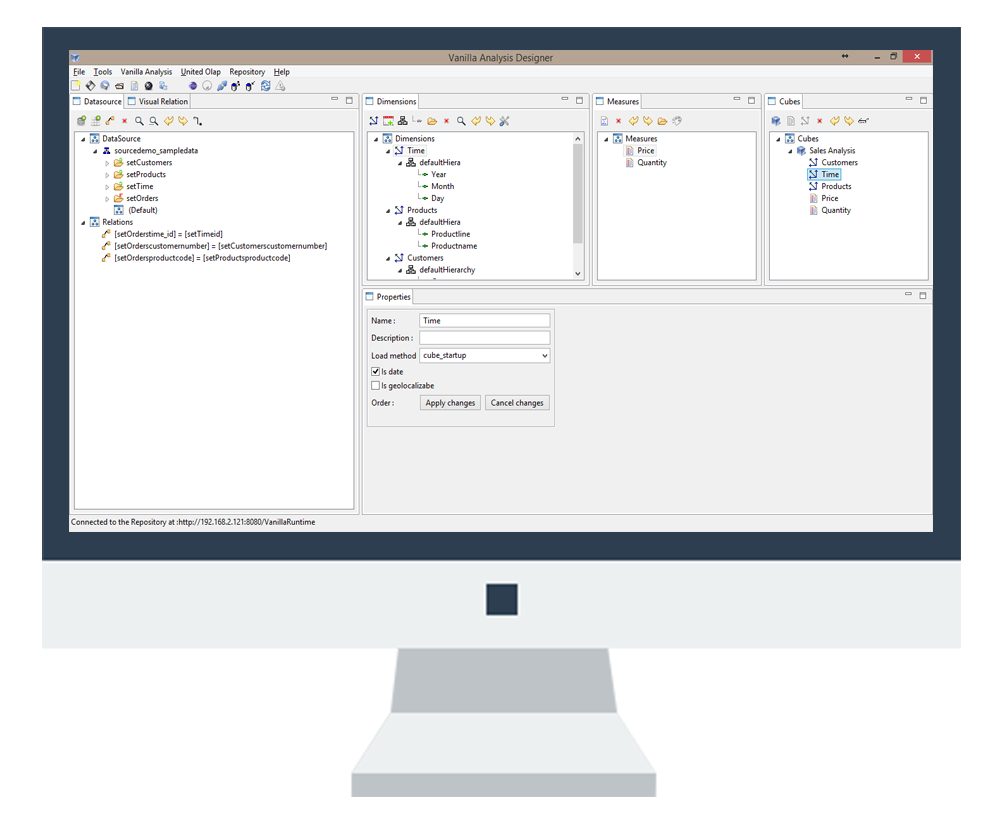Click the new dimension icon in Dimensions toolbar

[x=374, y=121]
